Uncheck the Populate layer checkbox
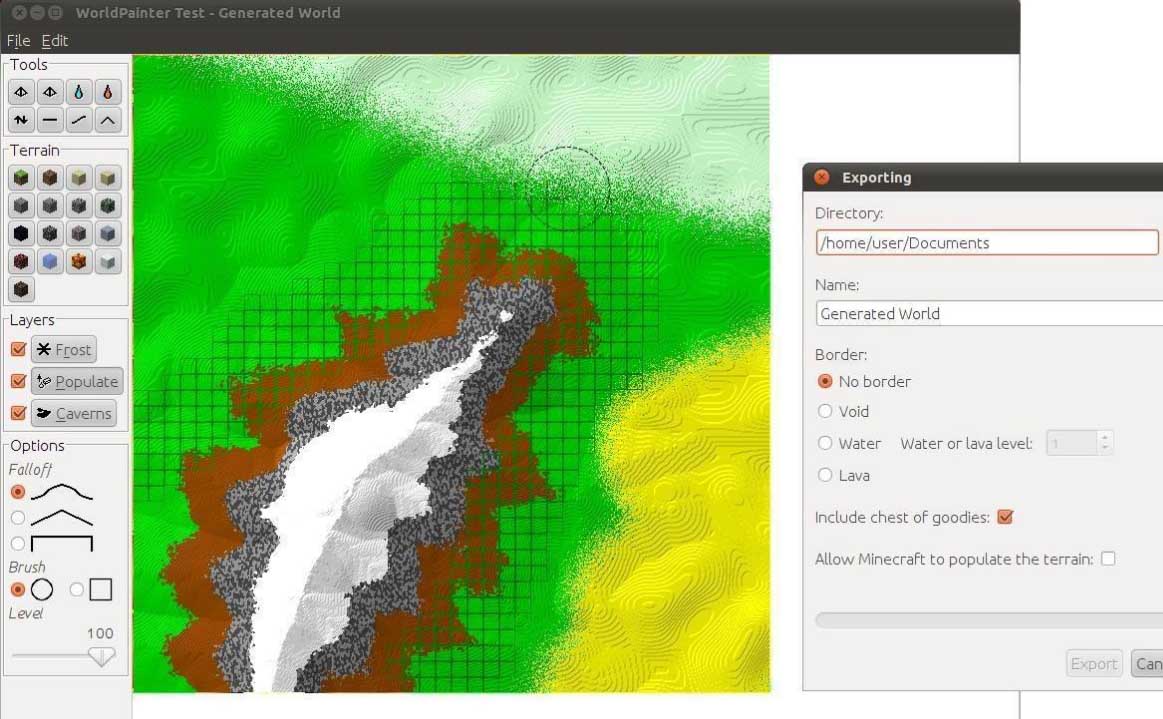 pyautogui.click(x=19, y=381)
